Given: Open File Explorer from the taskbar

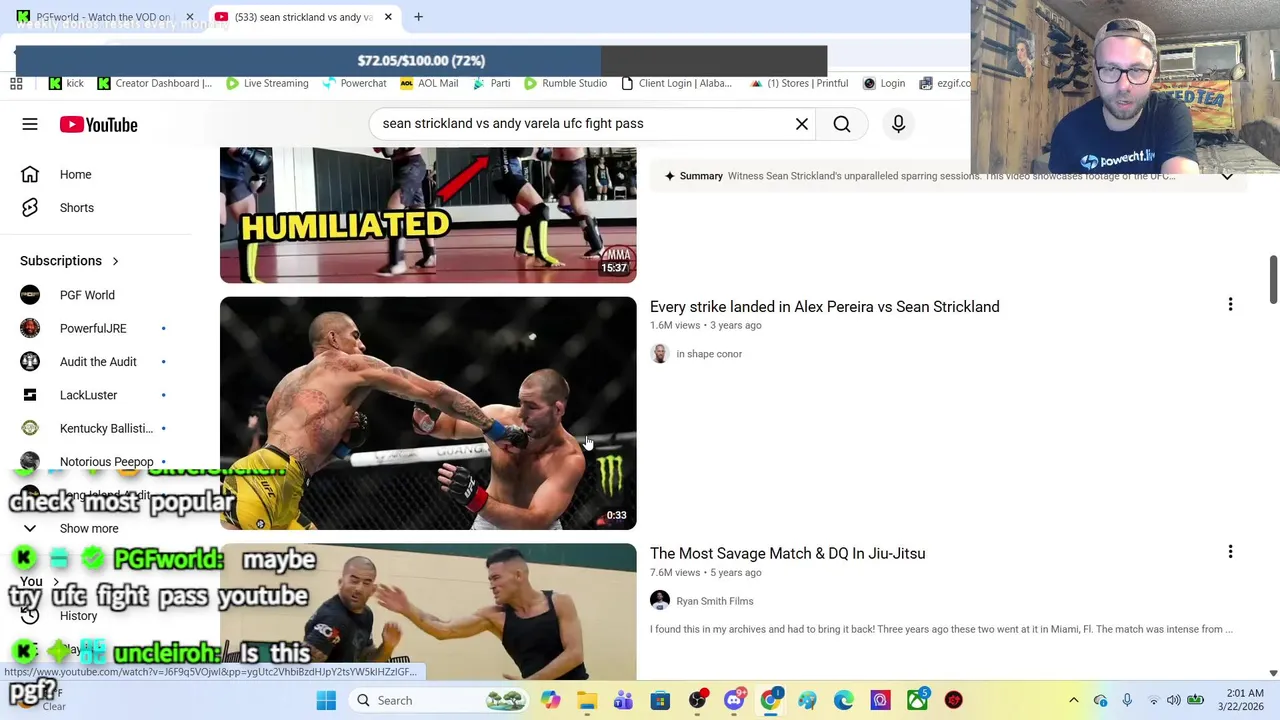Looking at the screenshot, I should pos(587,700).
